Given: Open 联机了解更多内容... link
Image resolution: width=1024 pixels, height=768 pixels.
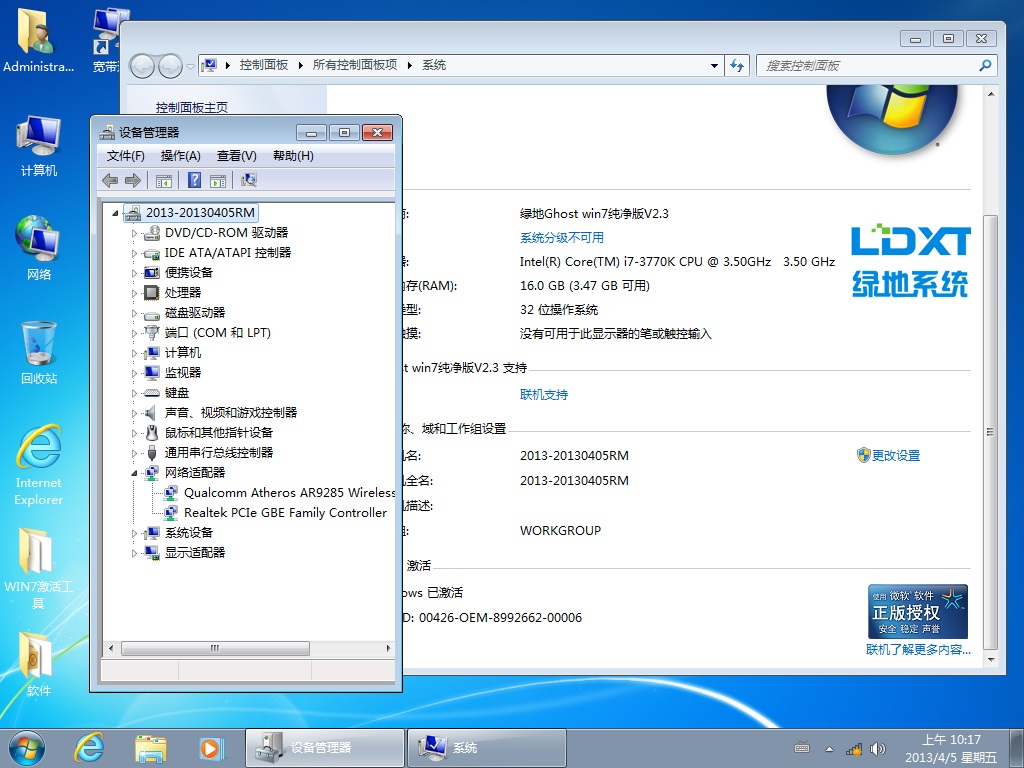Looking at the screenshot, I should [918, 649].
